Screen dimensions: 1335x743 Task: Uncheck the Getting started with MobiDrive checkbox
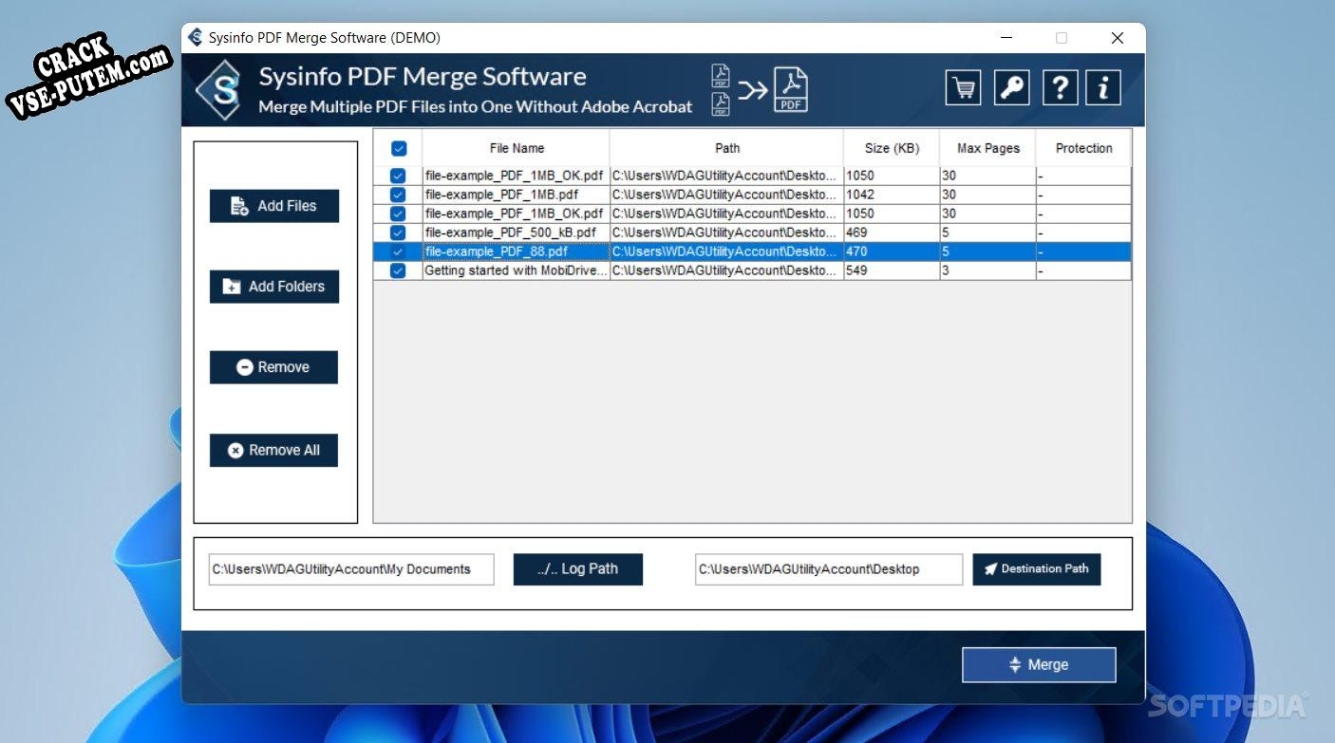398,271
